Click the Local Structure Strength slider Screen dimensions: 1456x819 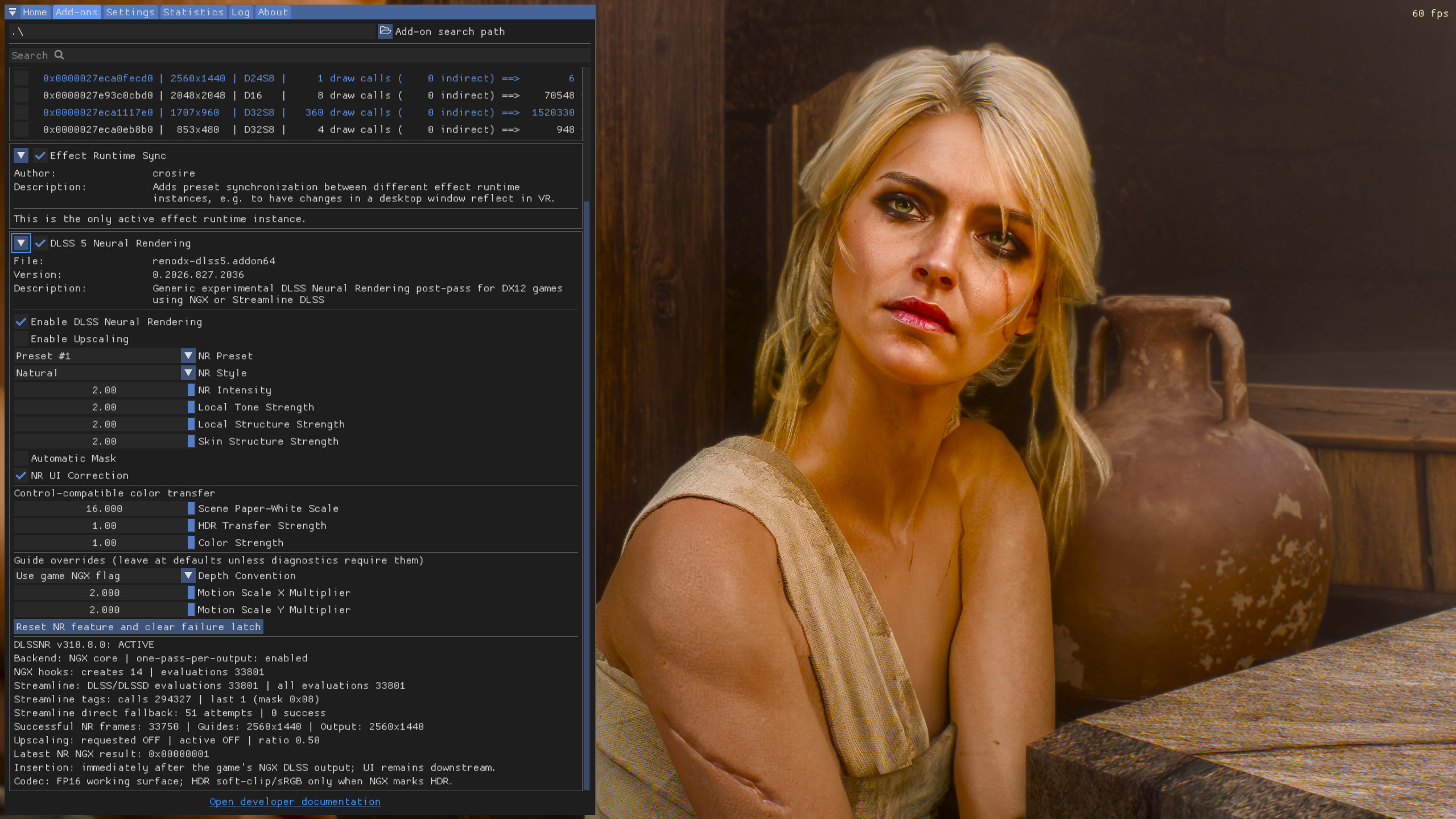105,424
